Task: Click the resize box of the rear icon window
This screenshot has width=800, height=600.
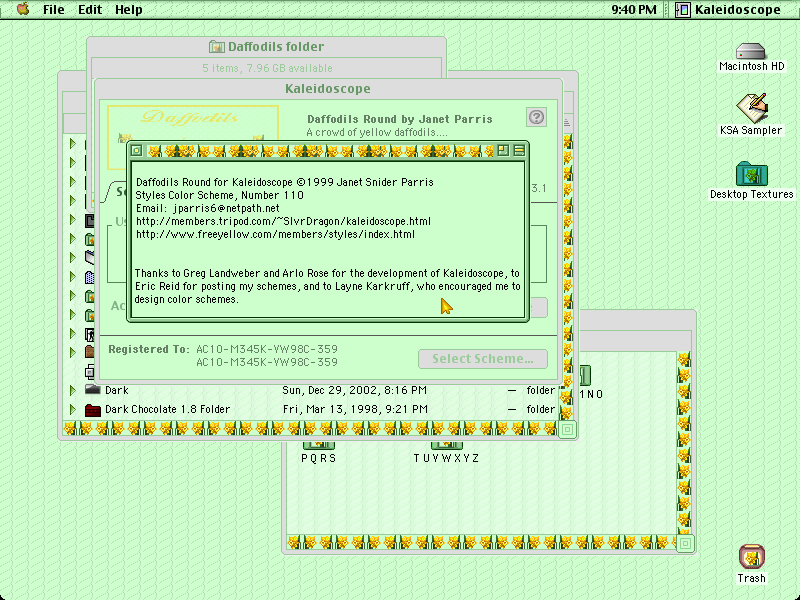Action: point(685,543)
